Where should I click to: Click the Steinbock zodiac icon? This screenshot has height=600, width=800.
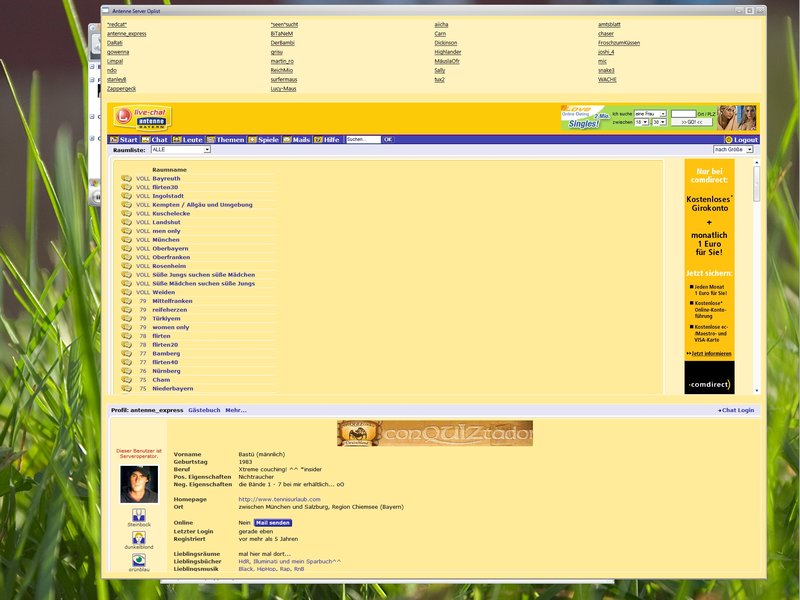point(138,512)
